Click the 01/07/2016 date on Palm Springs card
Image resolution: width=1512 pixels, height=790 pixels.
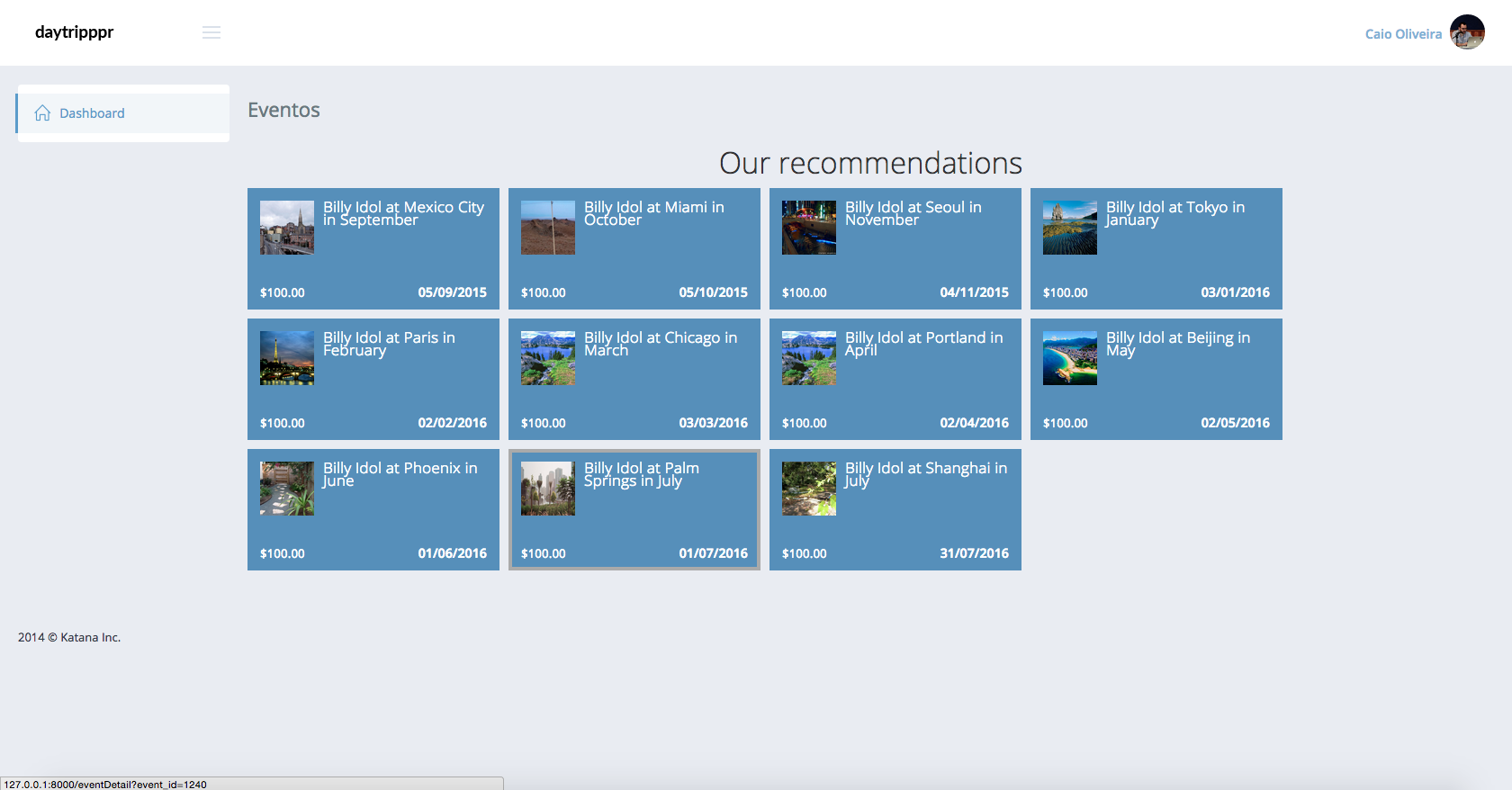713,553
